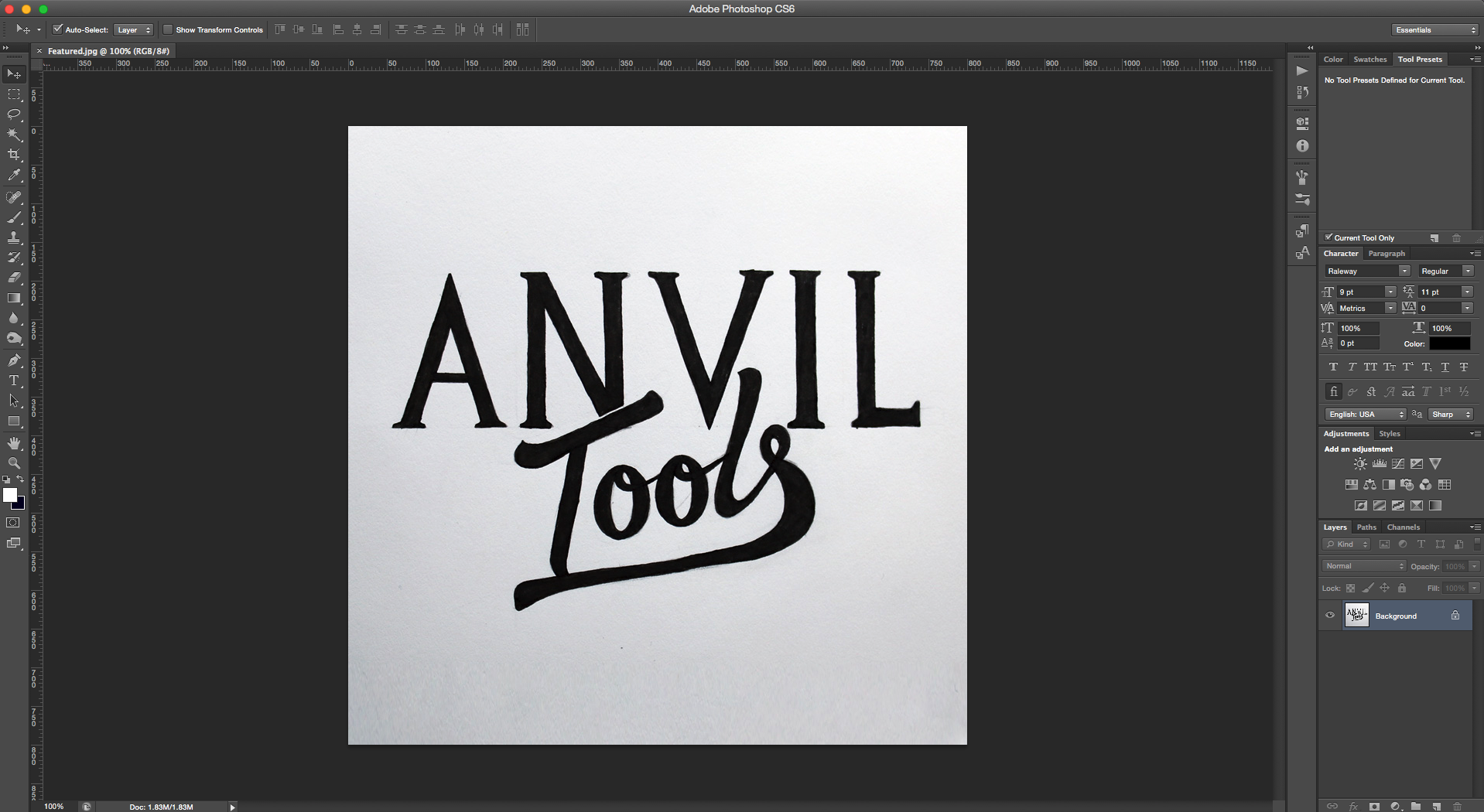Switch to the Paths tab
This screenshot has width=1484, height=812.
click(1366, 527)
